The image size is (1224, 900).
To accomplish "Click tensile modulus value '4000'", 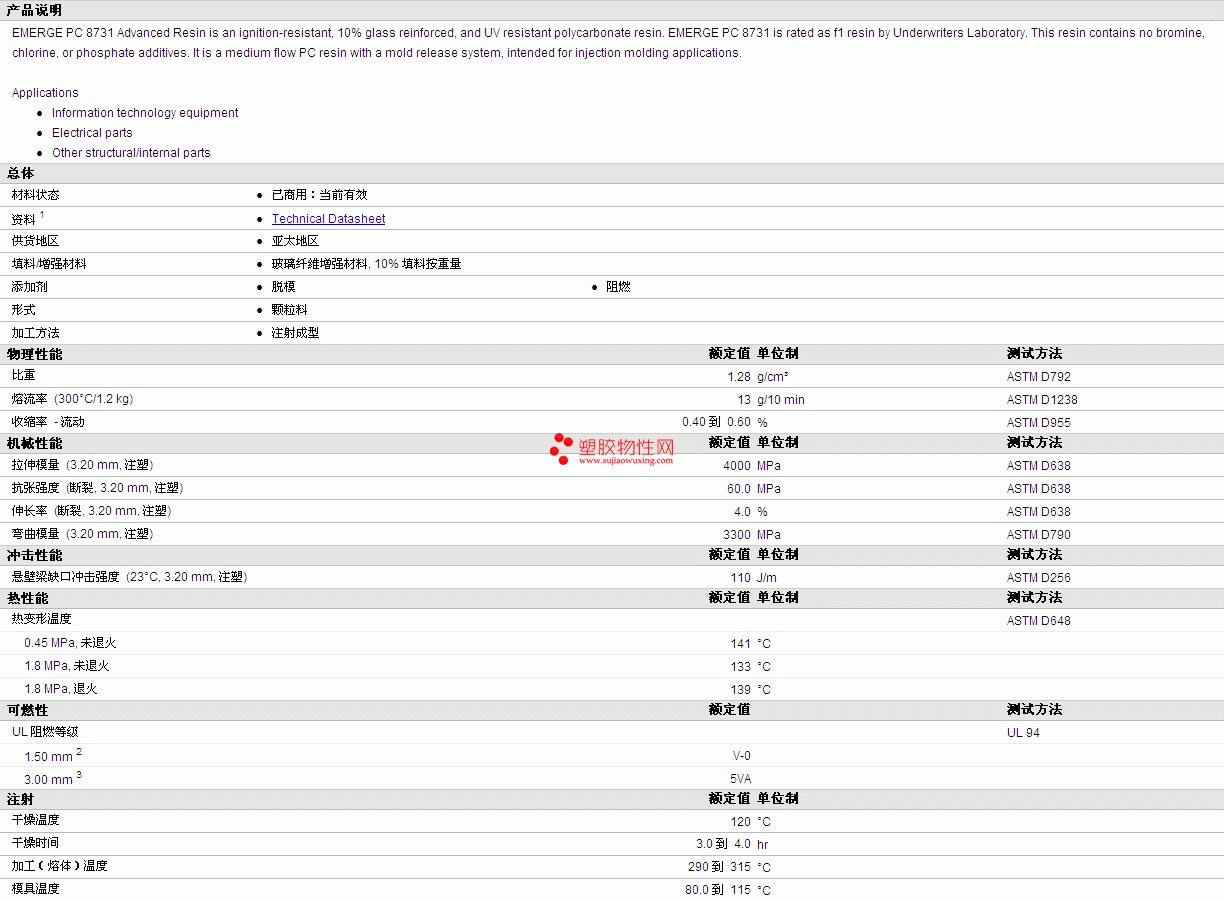I will (736, 466).
